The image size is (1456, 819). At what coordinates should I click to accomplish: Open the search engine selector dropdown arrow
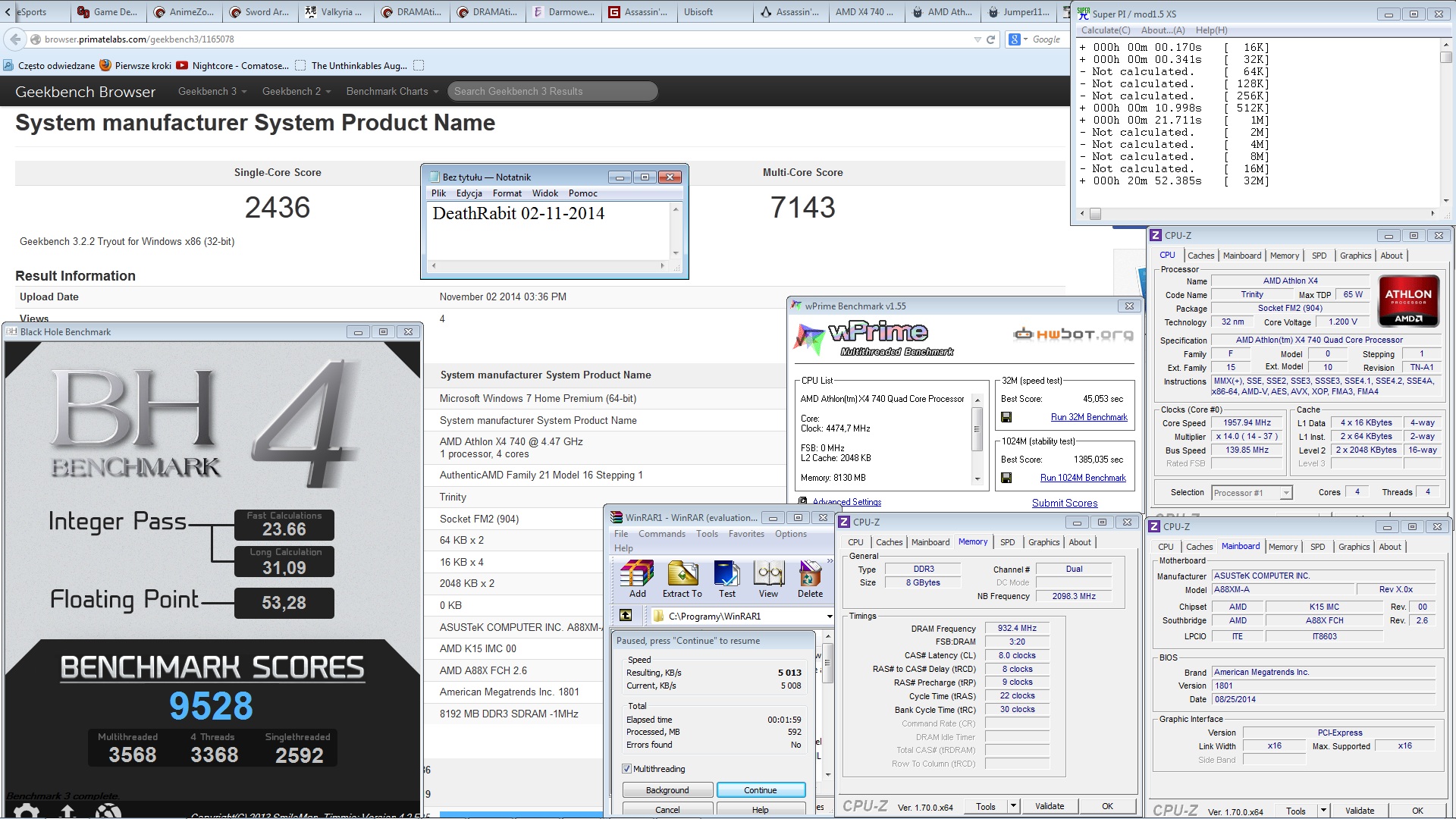[x=1026, y=39]
